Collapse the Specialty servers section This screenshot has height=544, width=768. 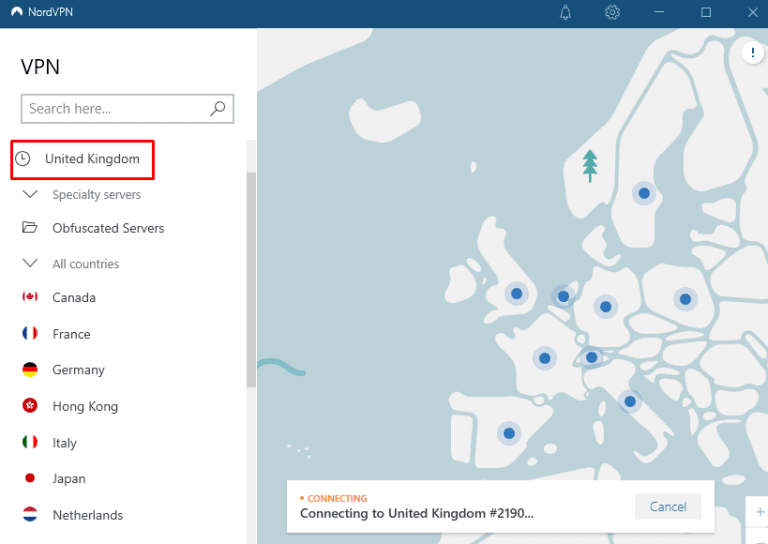tap(30, 195)
